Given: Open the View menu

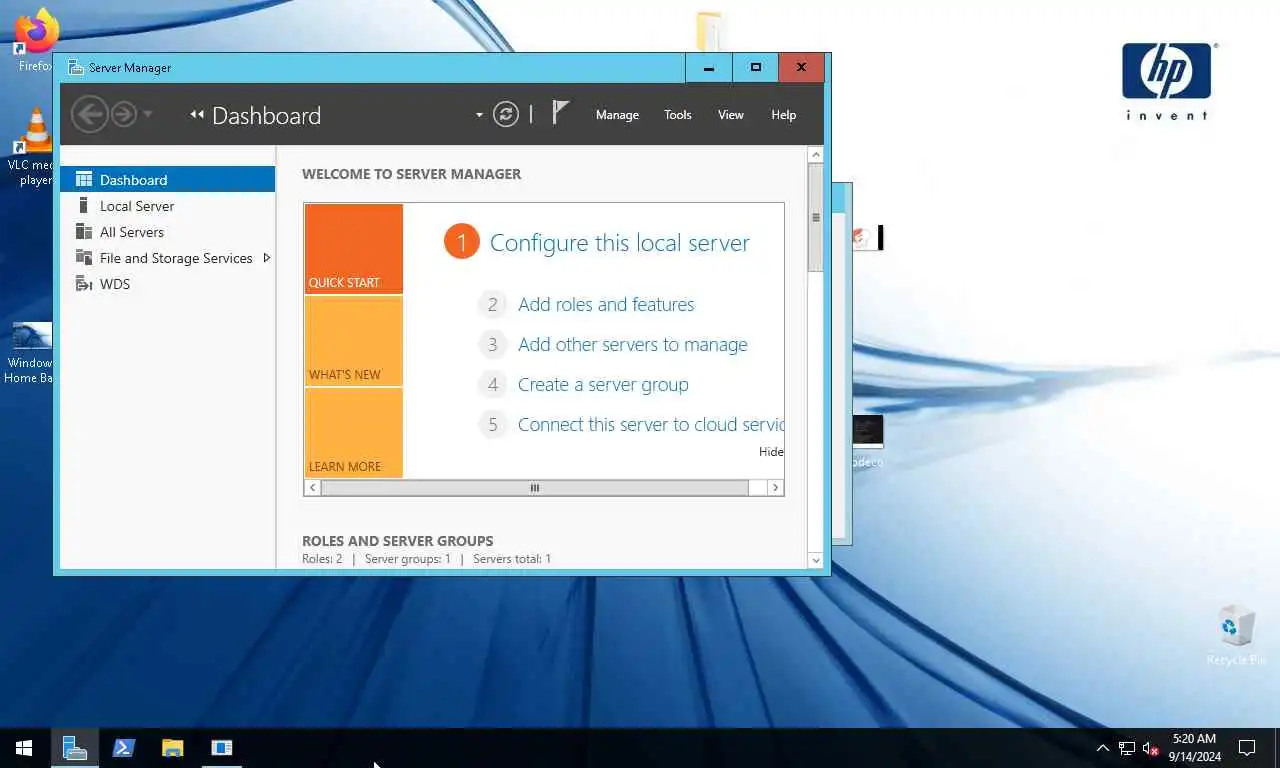Looking at the screenshot, I should [x=731, y=115].
